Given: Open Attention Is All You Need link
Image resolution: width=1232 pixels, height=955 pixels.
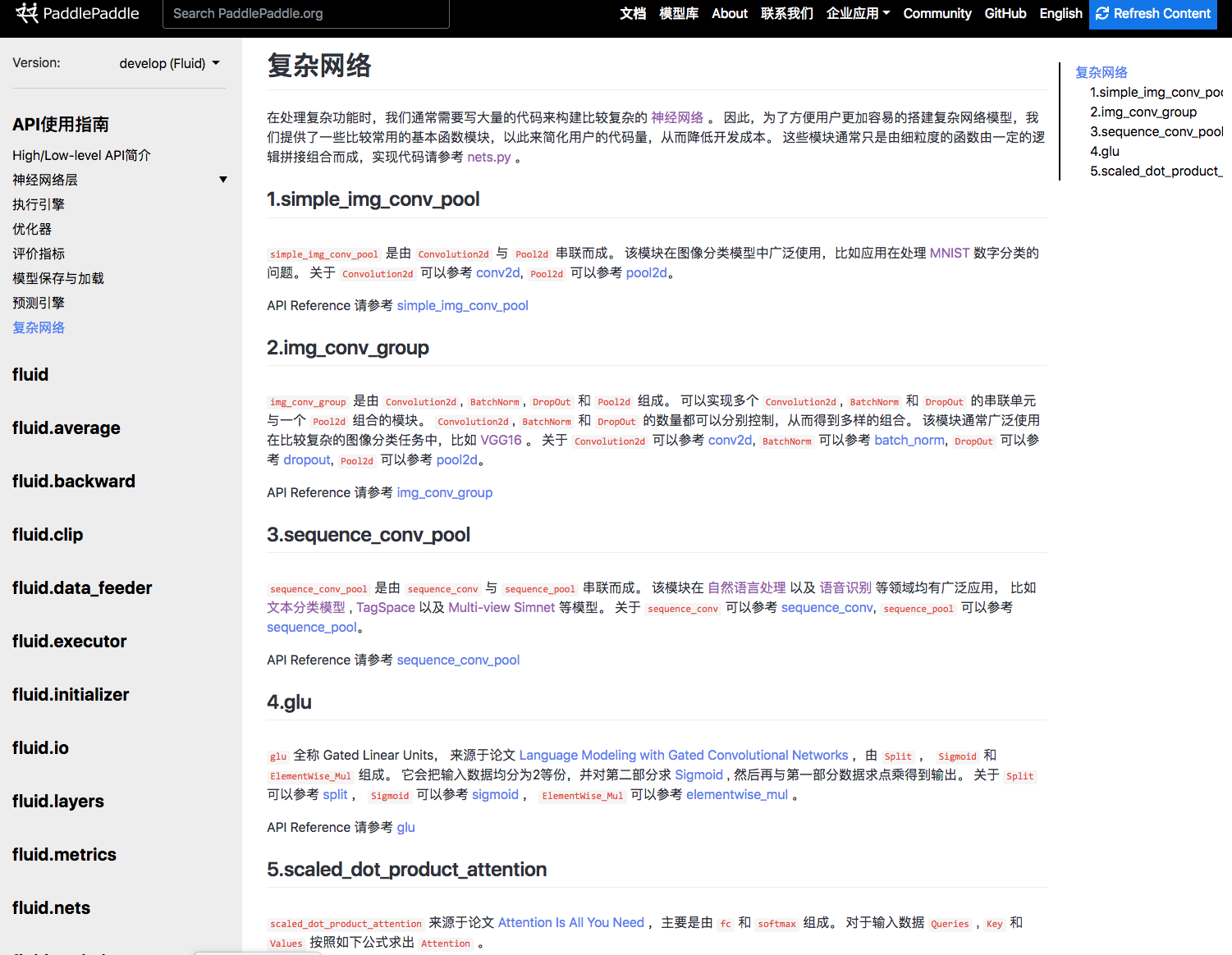Looking at the screenshot, I should click(x=571, y=922).
